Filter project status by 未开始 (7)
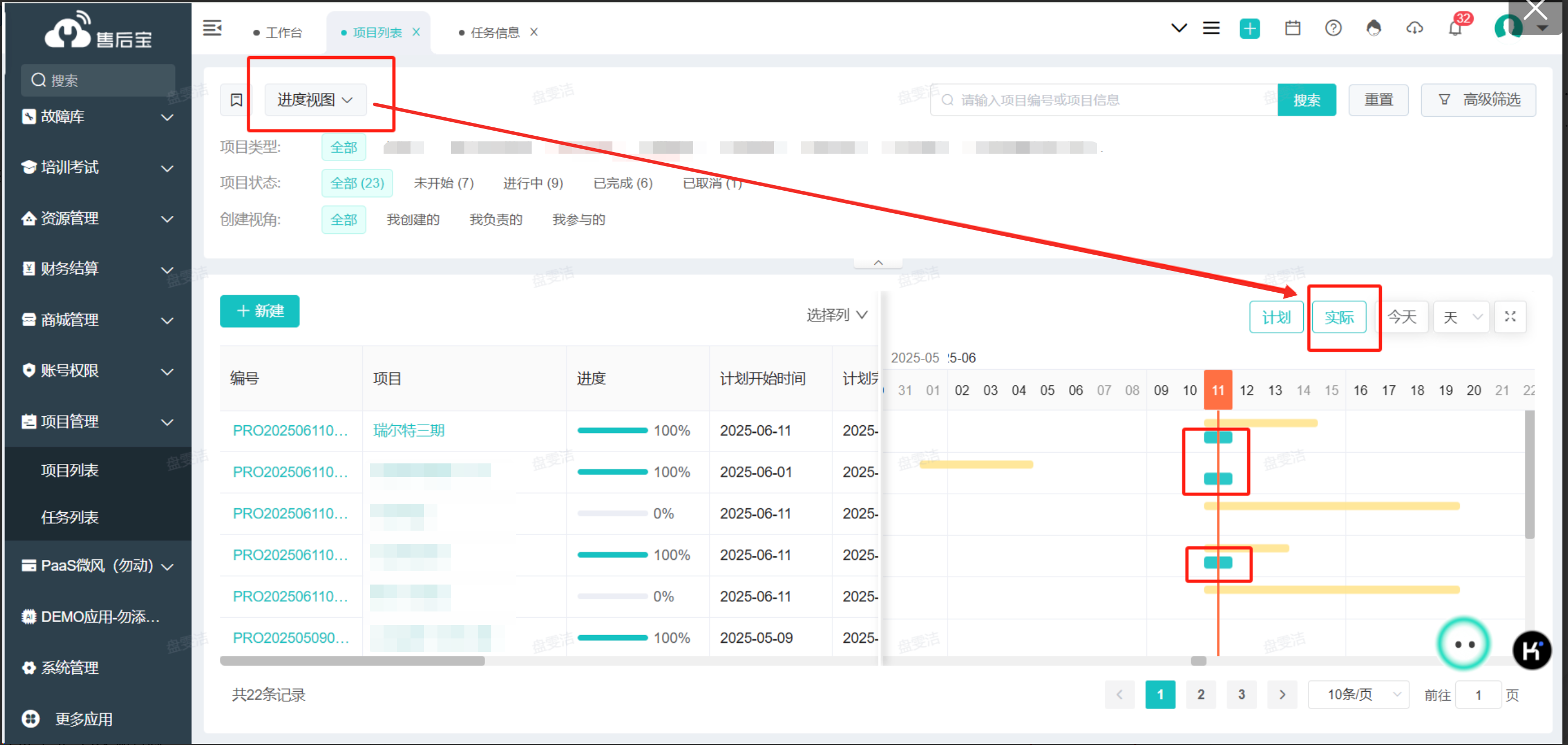 point(443,183)
